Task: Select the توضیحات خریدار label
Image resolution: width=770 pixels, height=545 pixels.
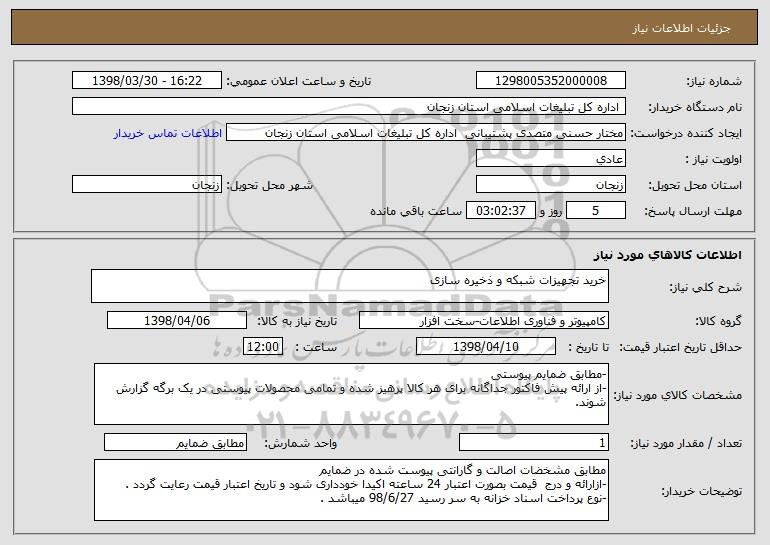Action: (701, 491)
